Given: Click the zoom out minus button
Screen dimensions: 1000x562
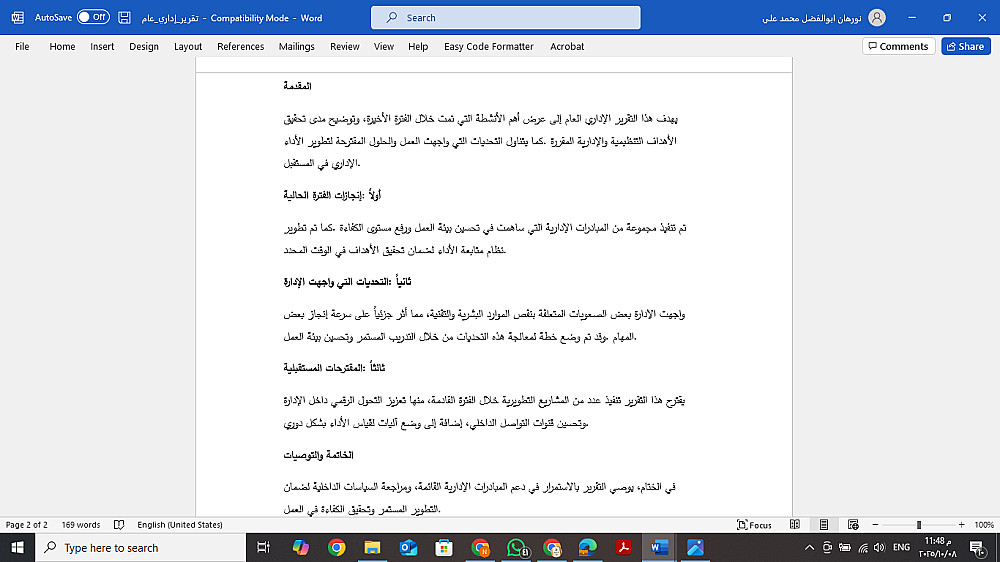Looking at the screenshot, I should tap(876, 525).
